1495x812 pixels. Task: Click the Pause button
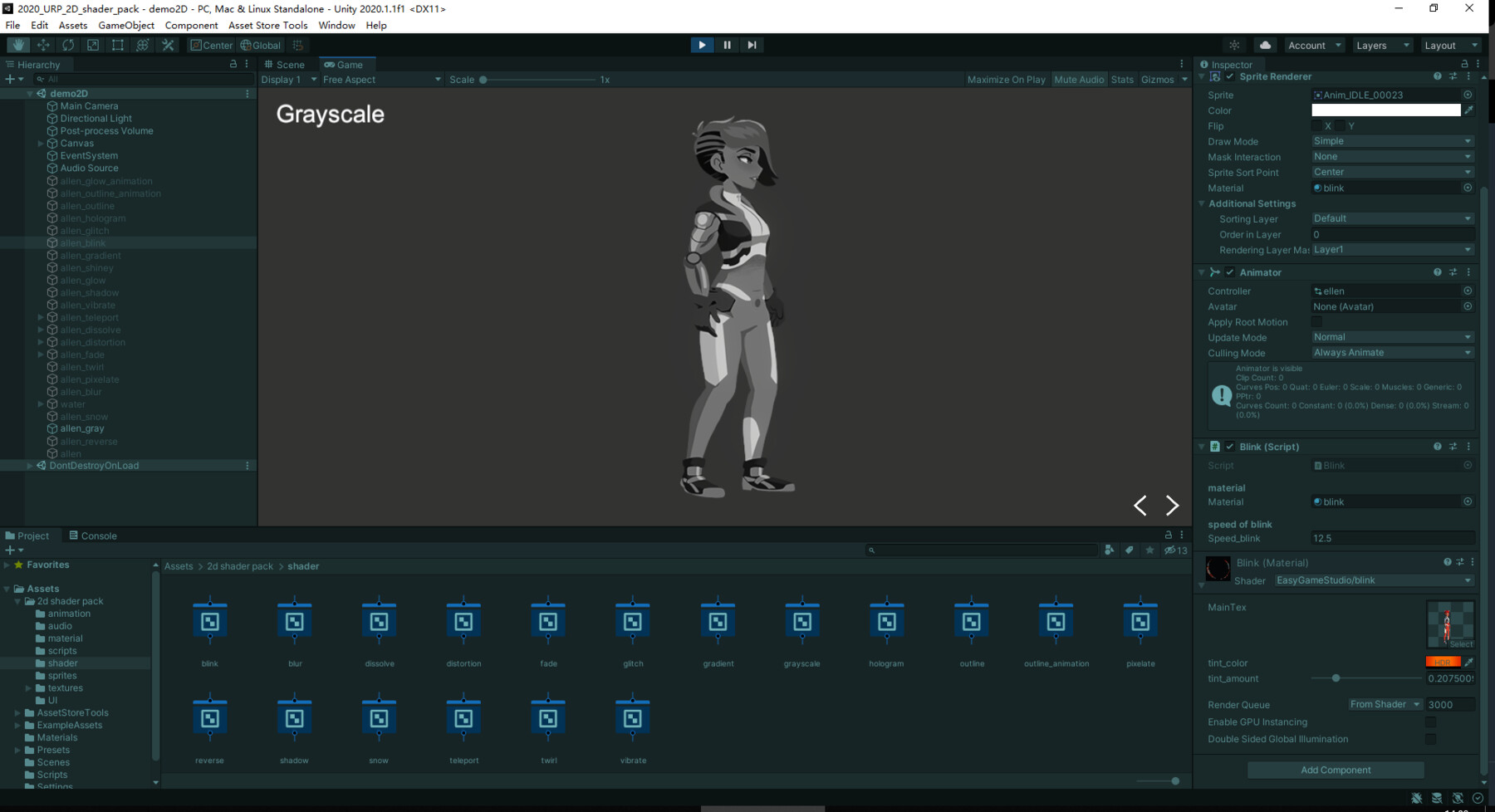[x=727, y=45]
